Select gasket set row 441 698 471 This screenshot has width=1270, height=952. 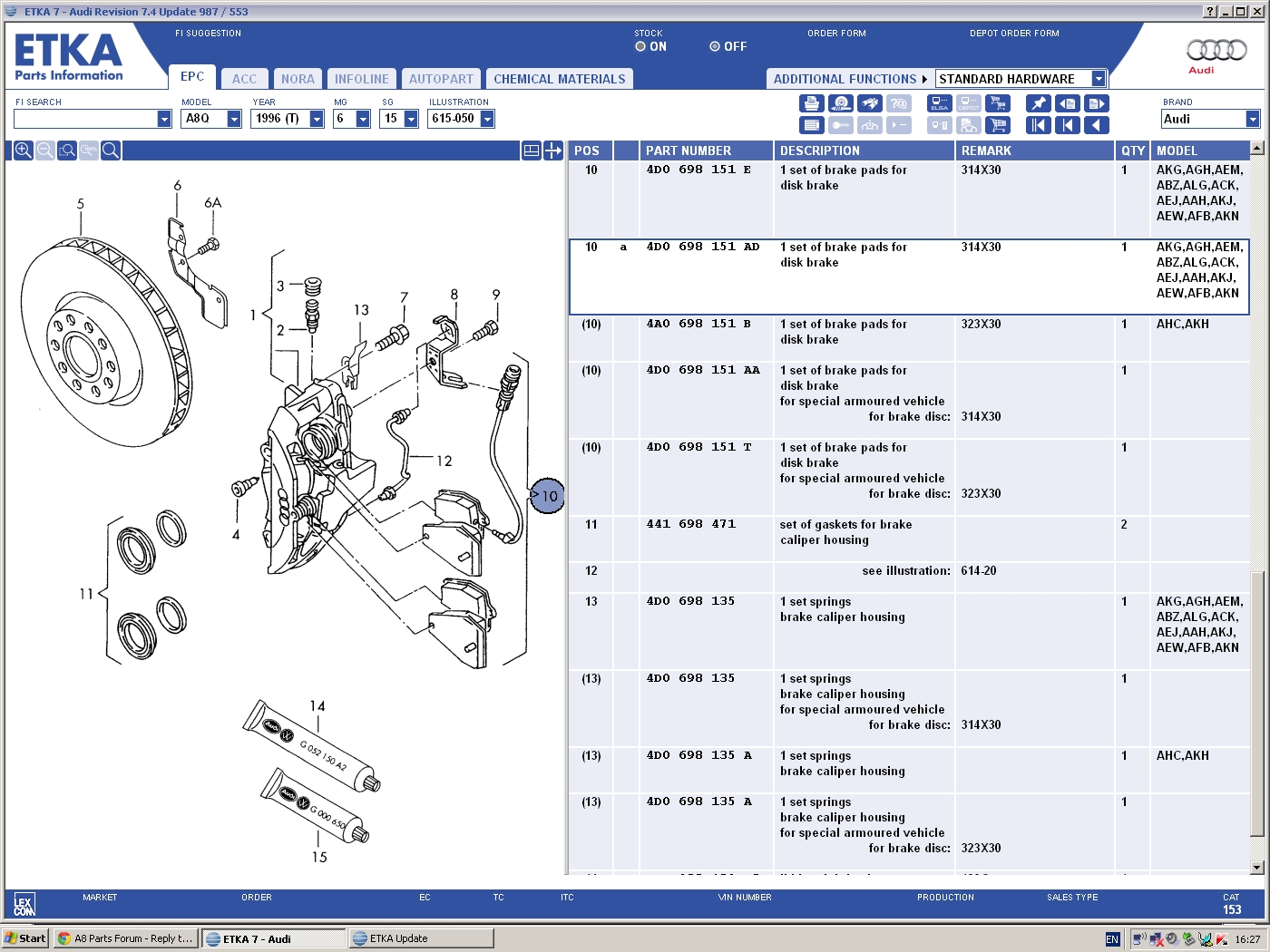pos(909,539)
